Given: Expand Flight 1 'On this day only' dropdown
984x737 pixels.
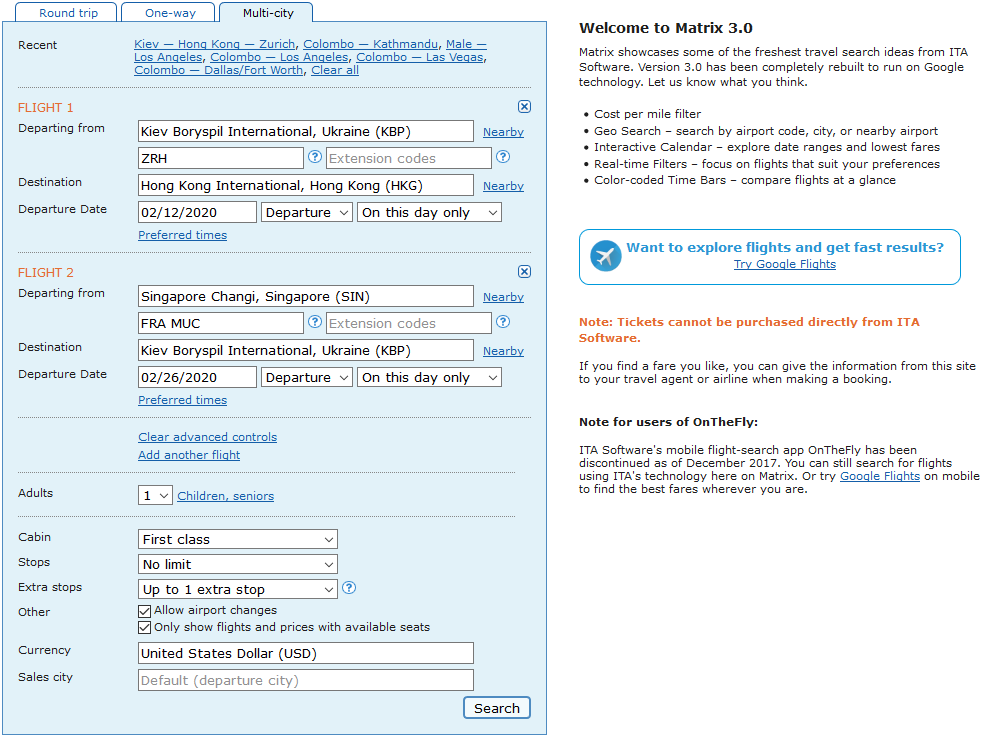Looking at the screenshot, I should click(x=429, y=212).
